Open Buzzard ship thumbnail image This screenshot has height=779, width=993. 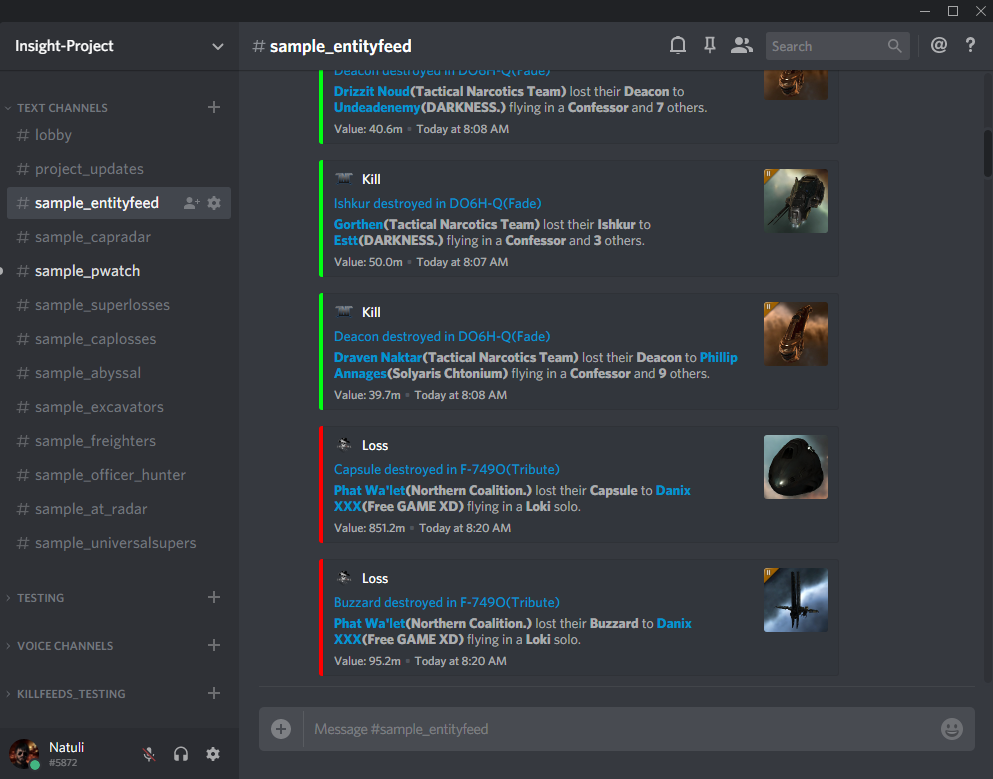click(x=795, y=600)
